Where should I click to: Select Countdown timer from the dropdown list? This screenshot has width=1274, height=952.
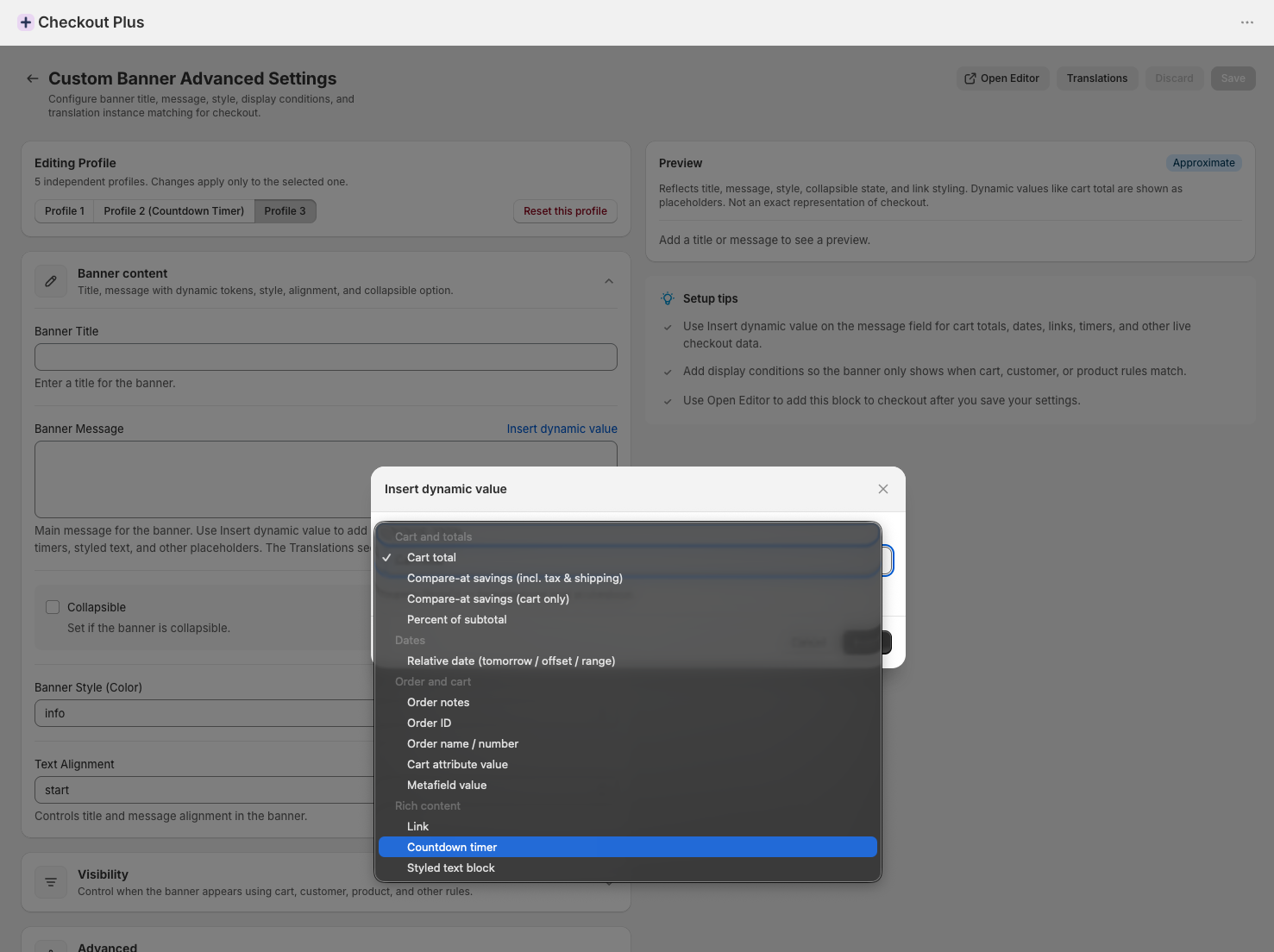628,847
